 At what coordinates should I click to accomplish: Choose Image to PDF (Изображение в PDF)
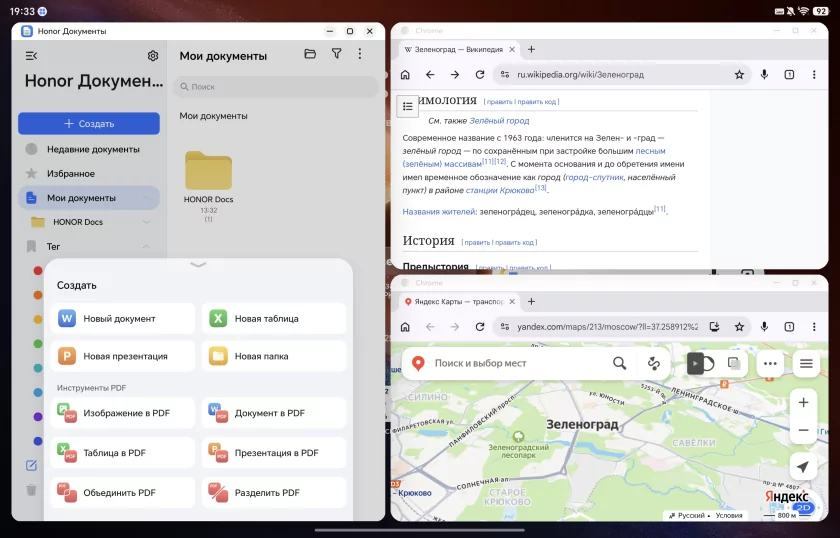[x=123, y=413]
